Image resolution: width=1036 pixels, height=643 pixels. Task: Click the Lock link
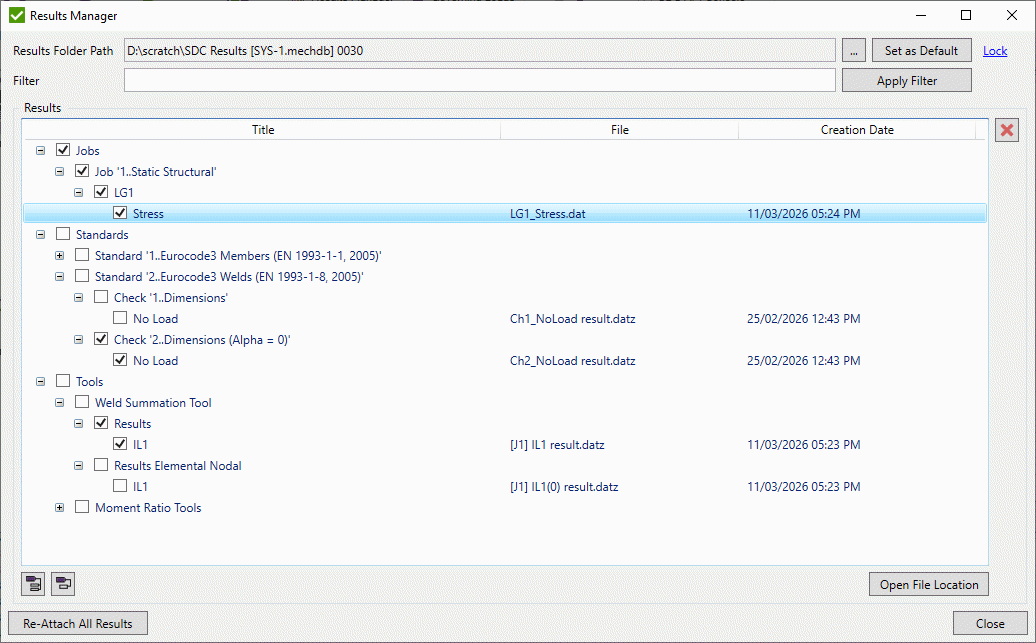tap(994, 50)
